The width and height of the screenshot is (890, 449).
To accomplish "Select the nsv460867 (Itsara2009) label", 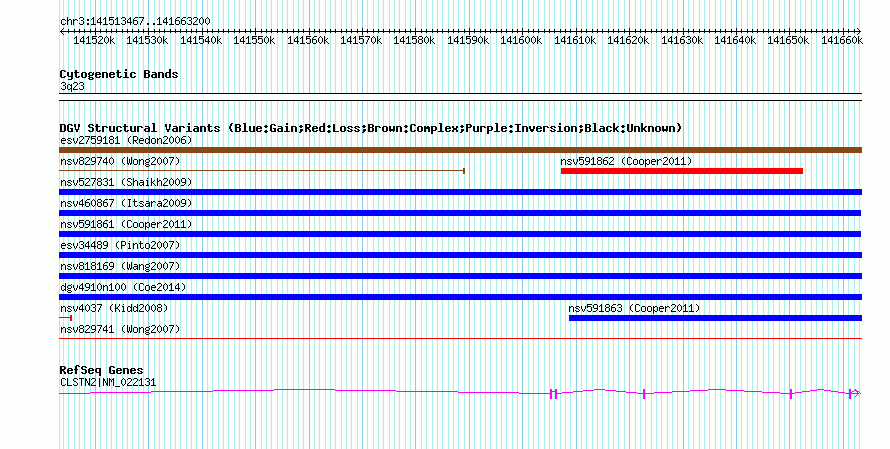I will [126, 203].
